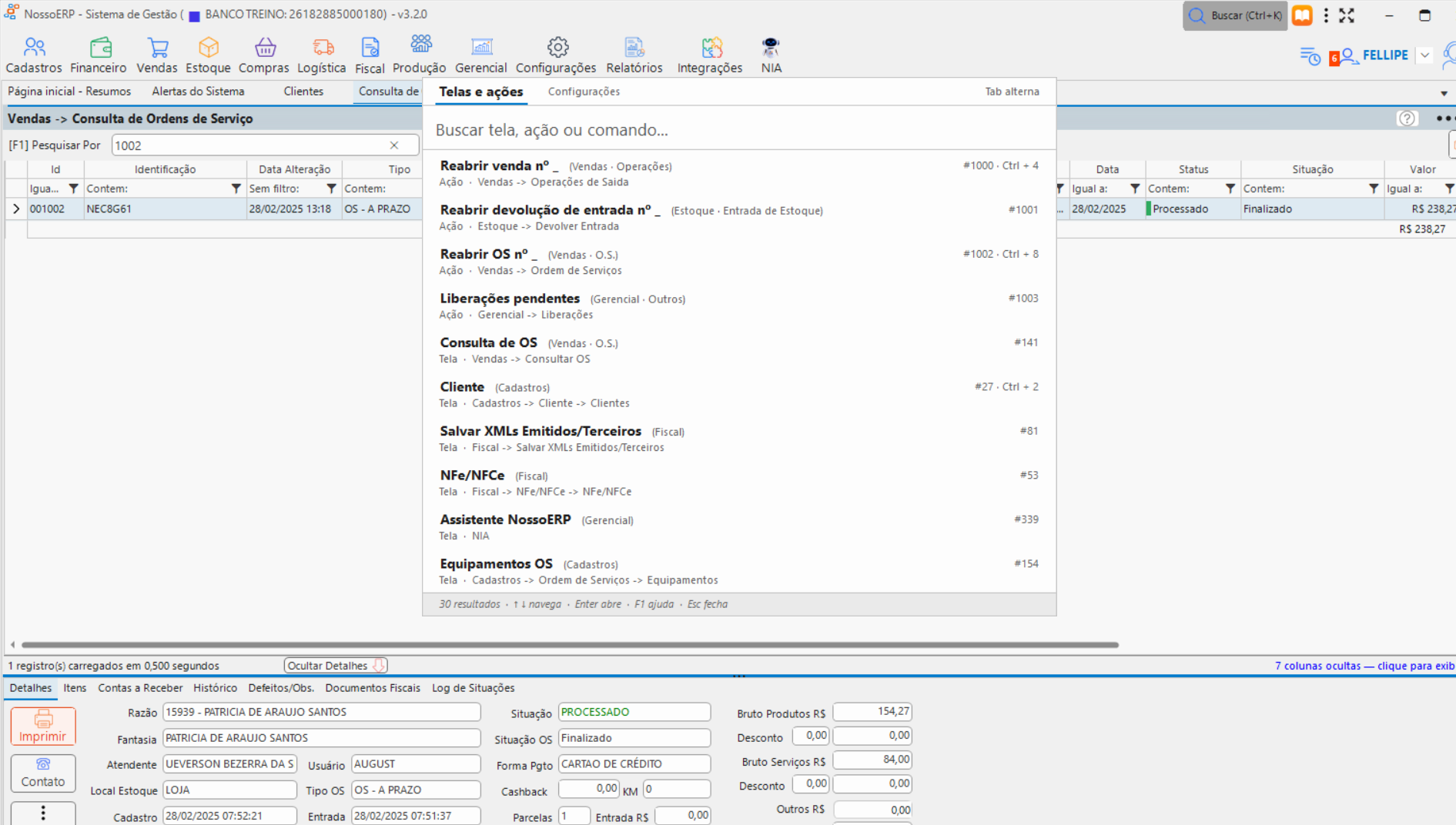Screen dimensions: 1456x825
Task: Select Equipamentos OS result
Action: pyautogui.click(x=739, y=571)
